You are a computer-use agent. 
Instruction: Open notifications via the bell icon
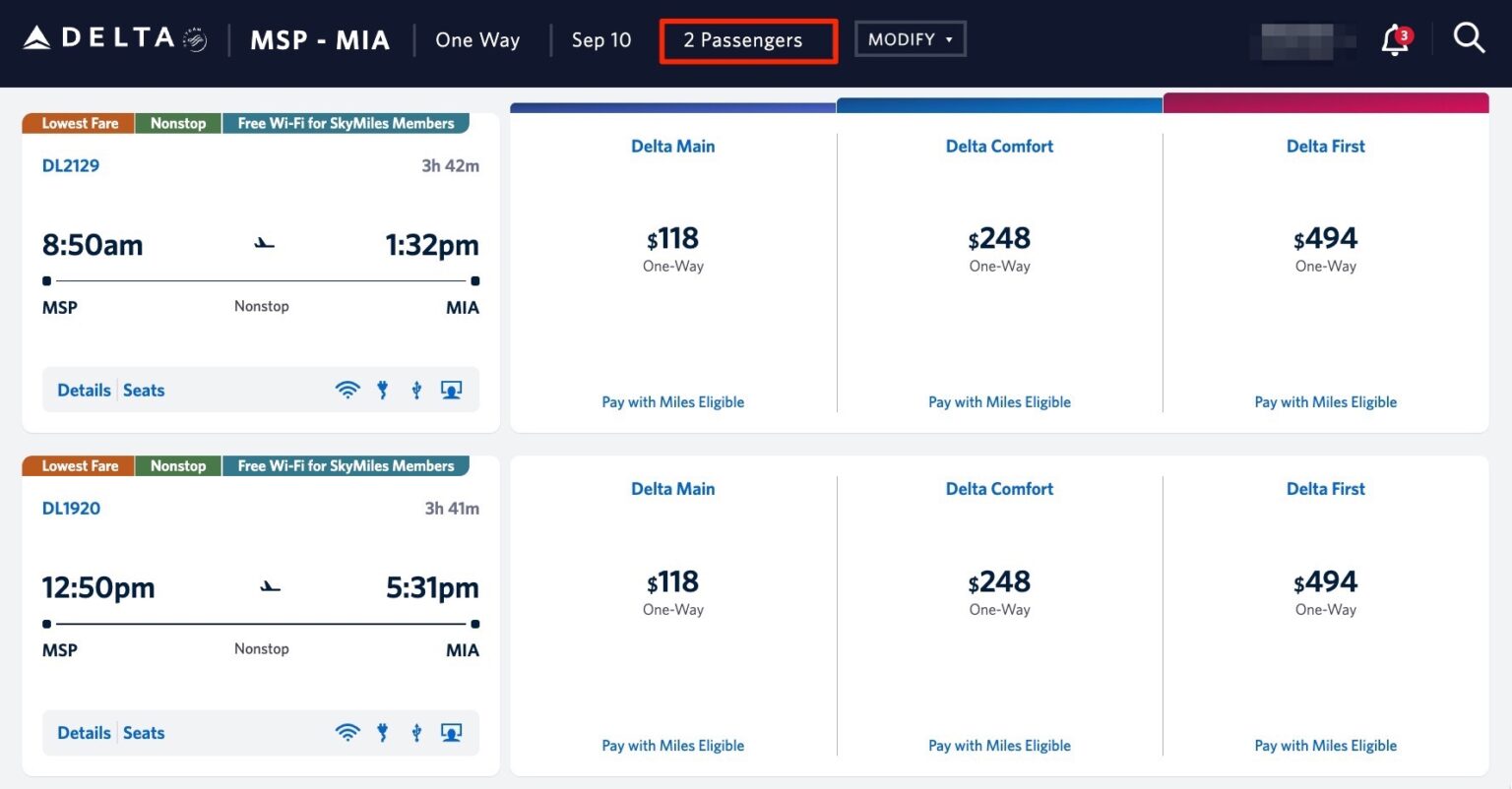(1395, 39)
